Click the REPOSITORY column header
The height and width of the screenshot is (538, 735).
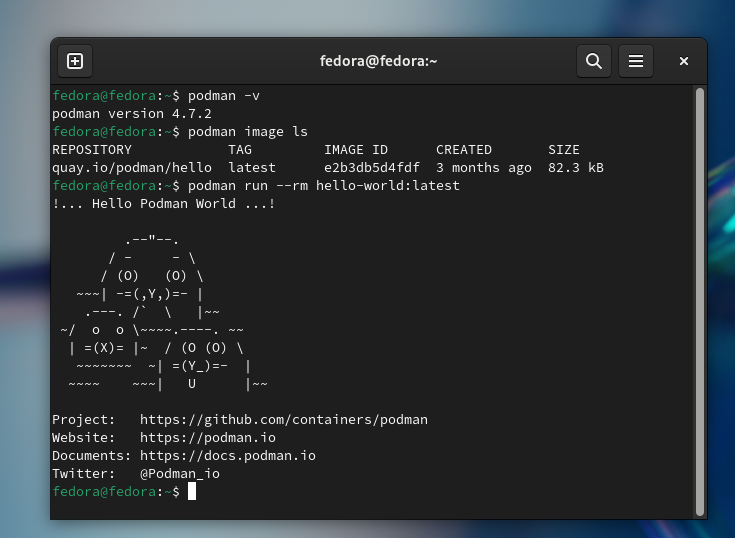tap(92, 150)
